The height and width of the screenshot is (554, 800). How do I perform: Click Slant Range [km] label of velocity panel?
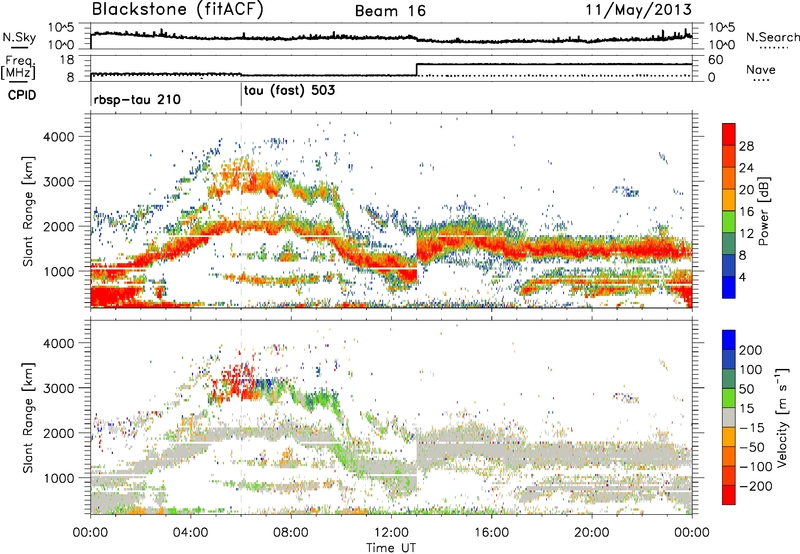point(28,418)
